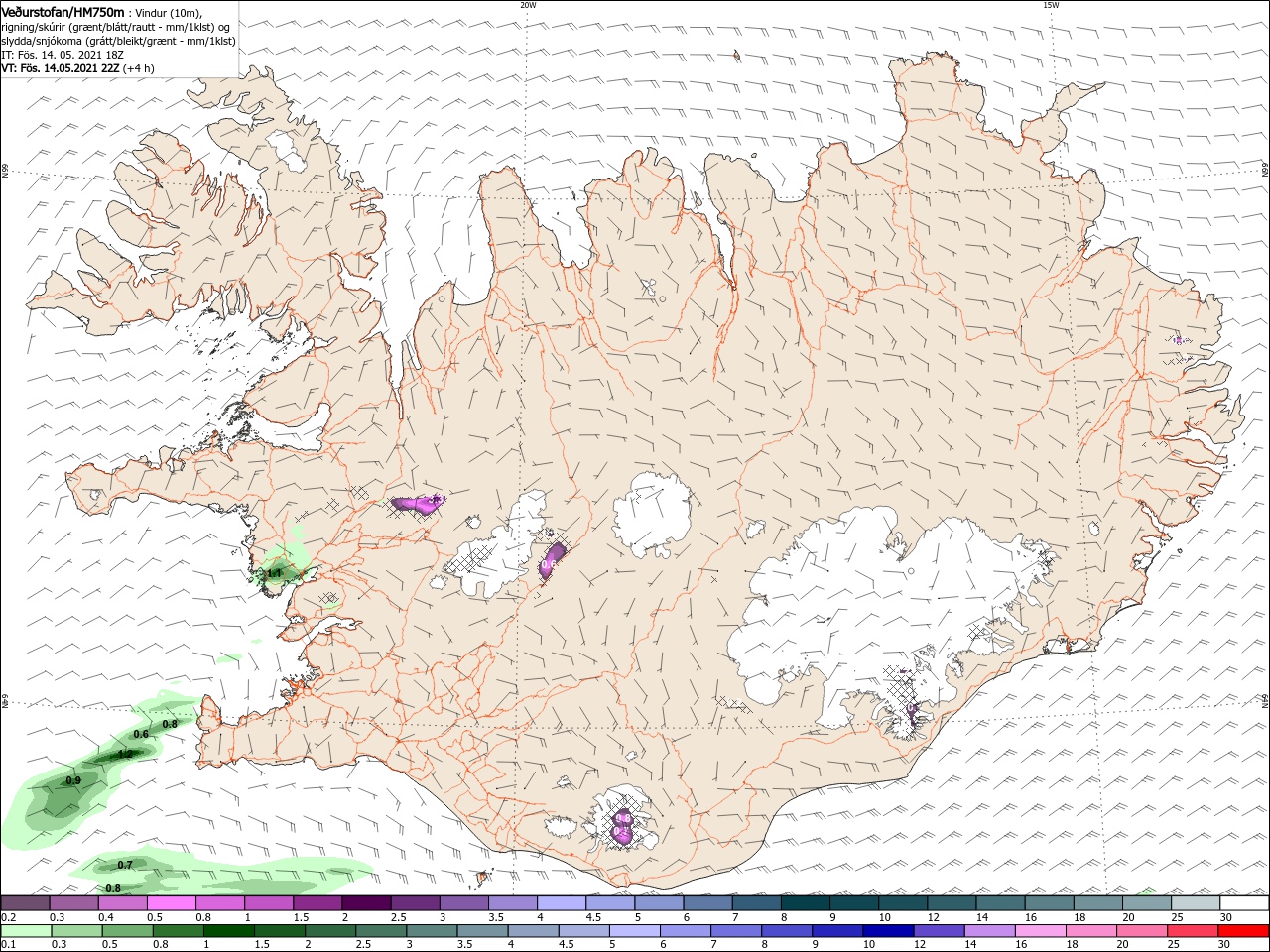
Task: Click the small purple snow patch in East Iceland
Action: pos(1179,340)
